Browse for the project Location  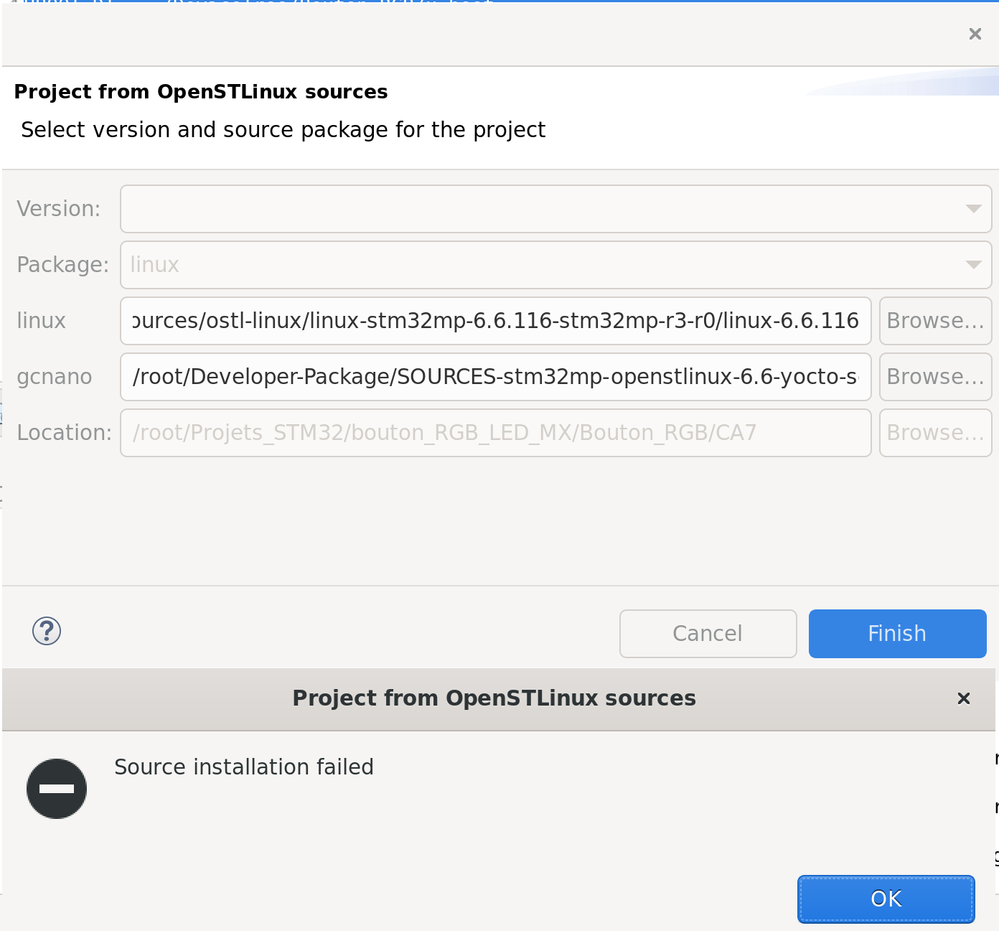point(935,433)
